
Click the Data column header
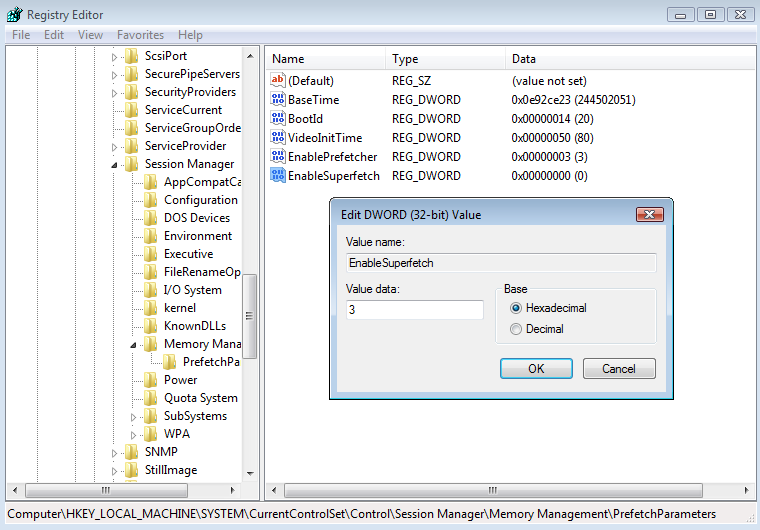(630, 59)
